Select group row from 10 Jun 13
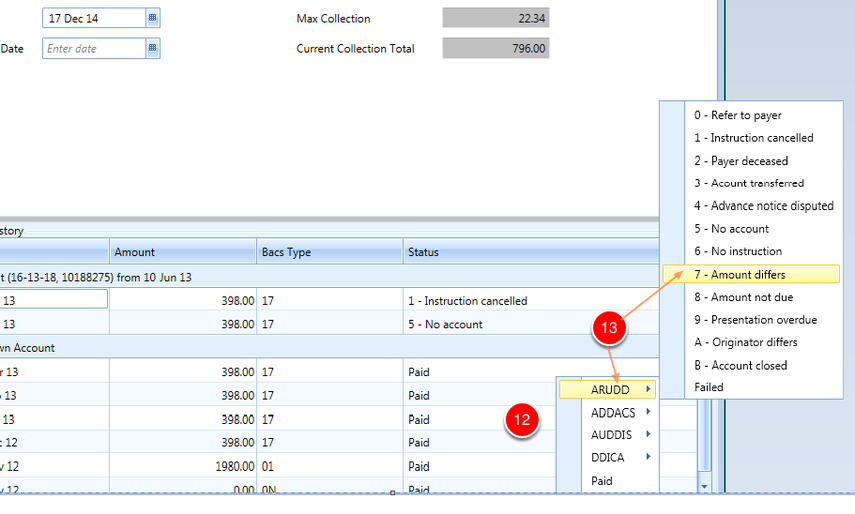The width and height of the screenshot is (855, 514). point(329,277)
